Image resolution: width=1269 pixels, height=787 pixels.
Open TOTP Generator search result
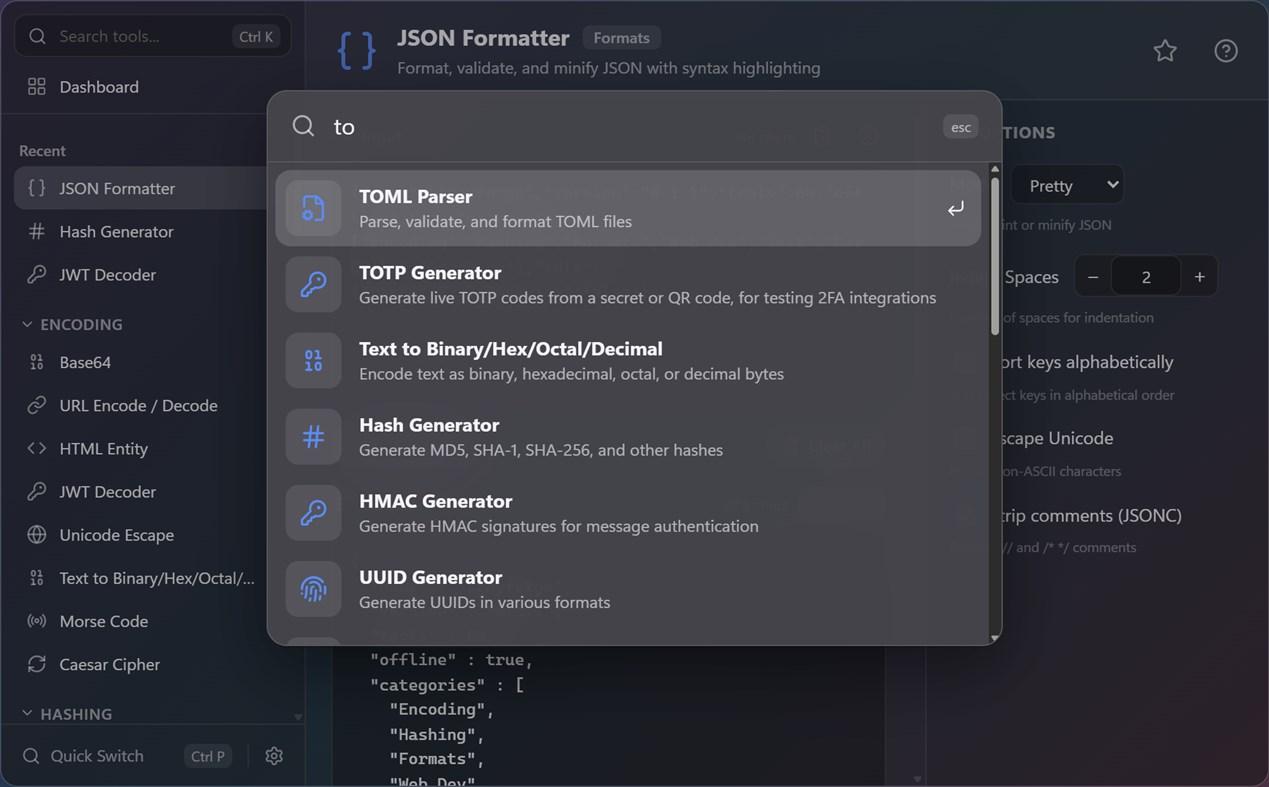pyautogui.click(x=628, y=284)
